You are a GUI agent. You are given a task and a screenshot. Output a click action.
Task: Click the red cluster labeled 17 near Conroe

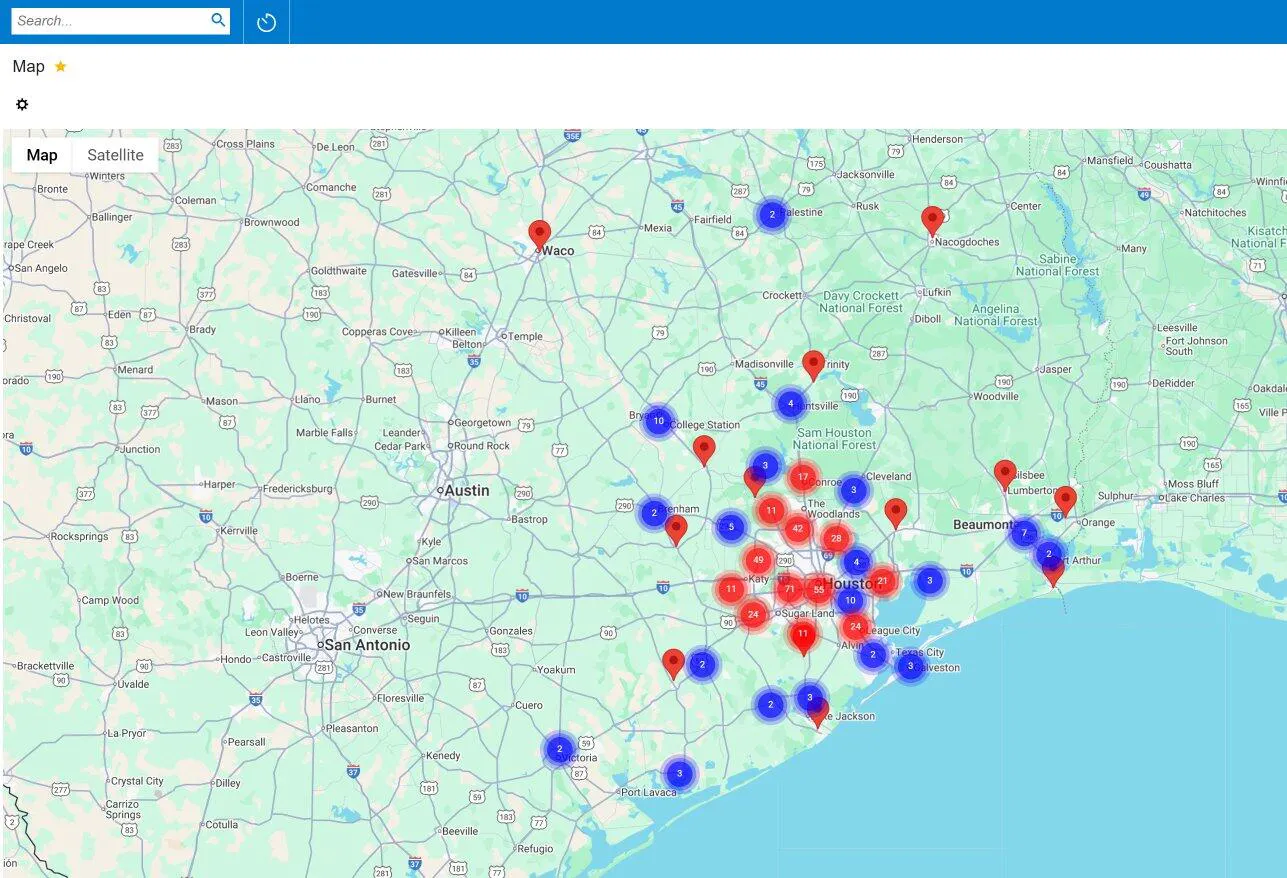(x=802, y=477)
